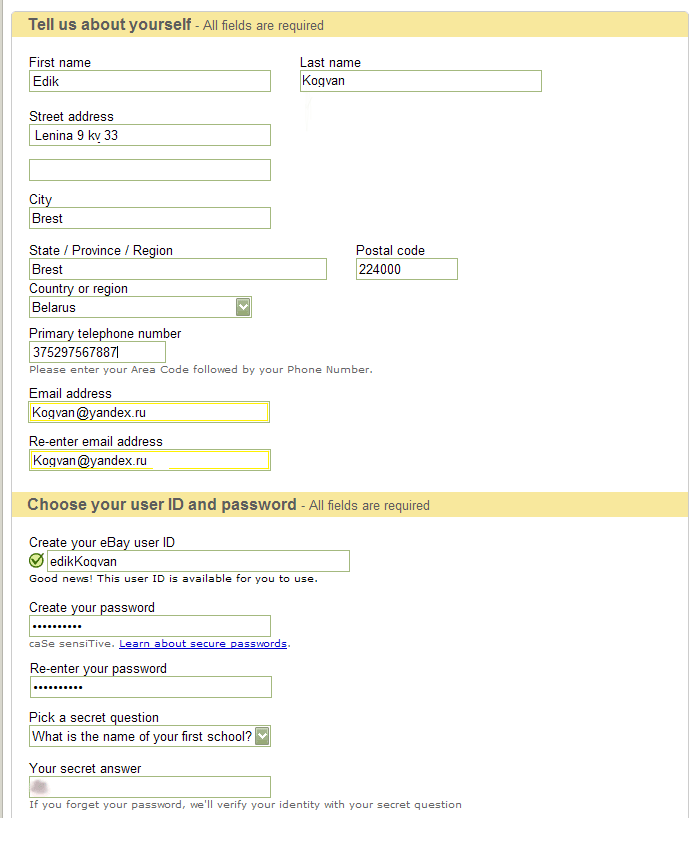Open the Country or region dropdown
The height and width of the screenshot is (856, 696).
[243, 307]
